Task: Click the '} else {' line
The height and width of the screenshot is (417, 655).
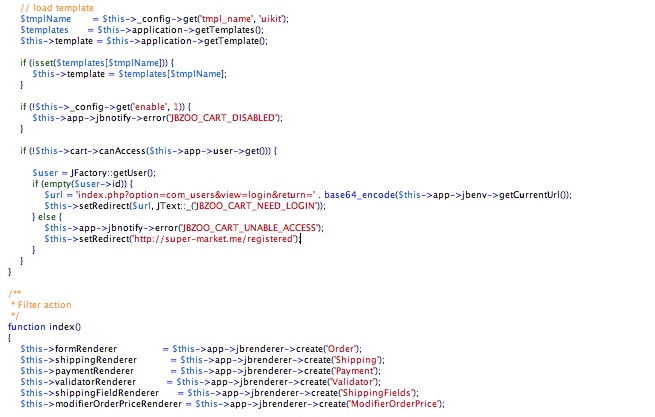Action: pyautogui.click(x=47, y=217)
